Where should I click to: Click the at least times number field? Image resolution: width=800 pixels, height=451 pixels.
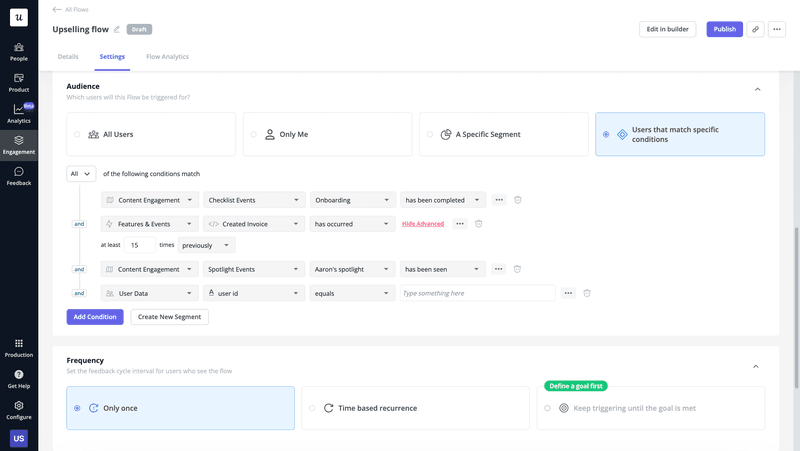point(139,245)
